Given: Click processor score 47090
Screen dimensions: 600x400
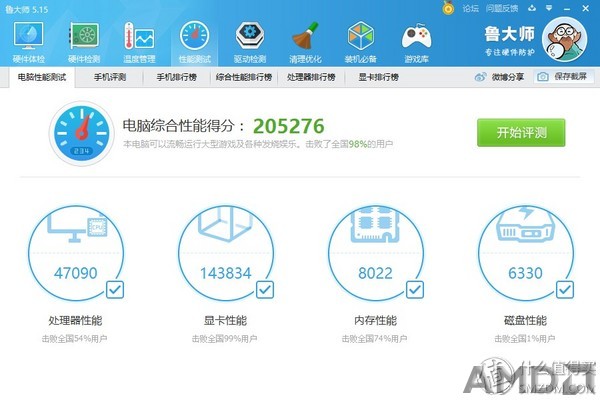Looking at the screenshot, I should (x=76, y=273).
